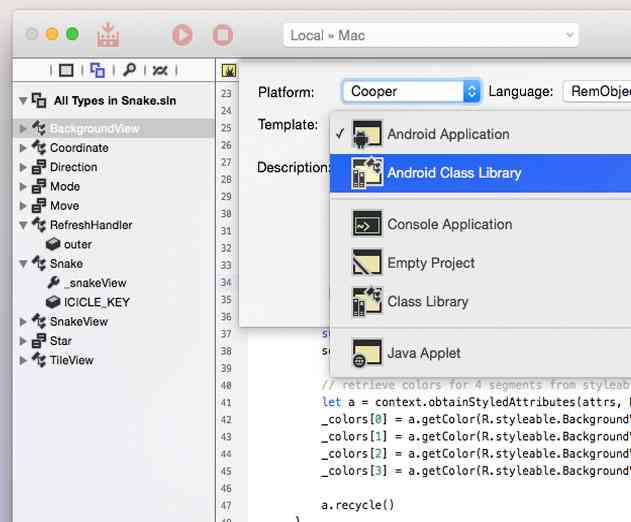Click the let a = context.obtainStyledAttributes line

point(476,402)
